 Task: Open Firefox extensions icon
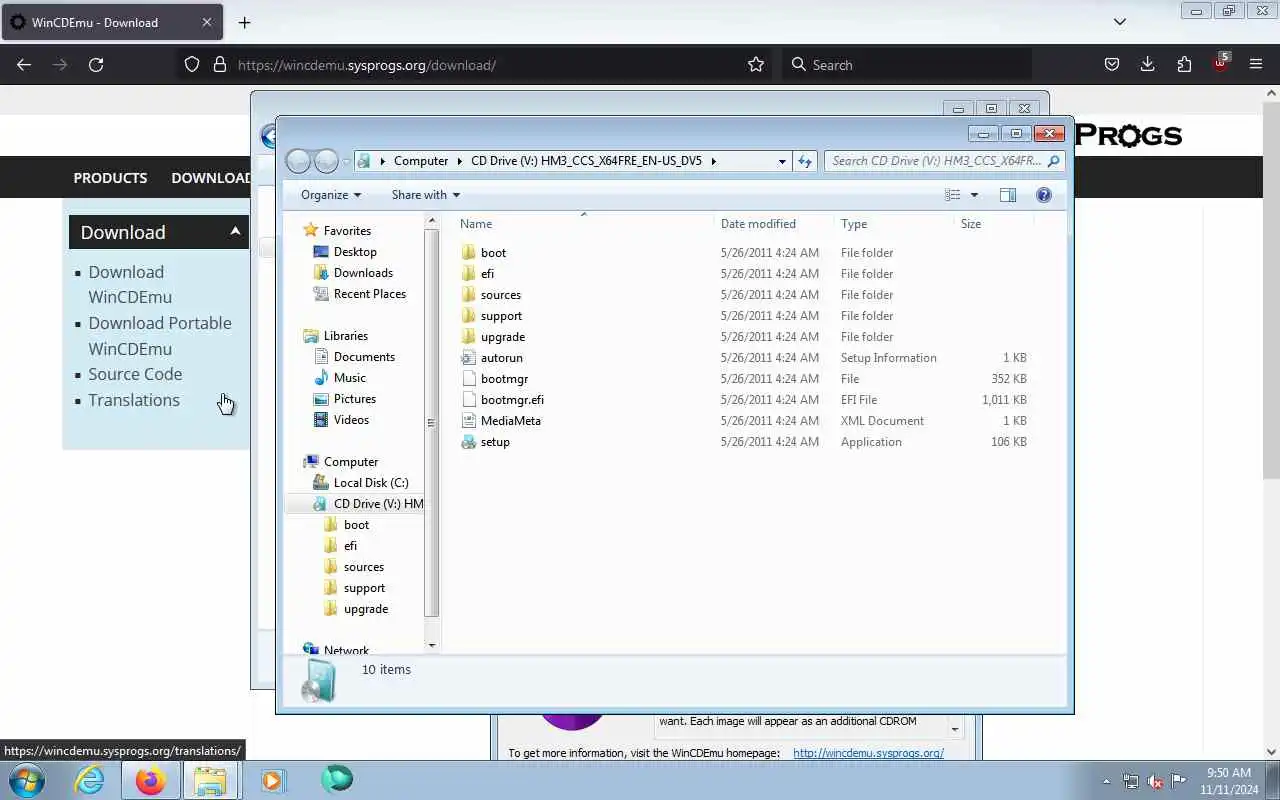point(1184,65)
